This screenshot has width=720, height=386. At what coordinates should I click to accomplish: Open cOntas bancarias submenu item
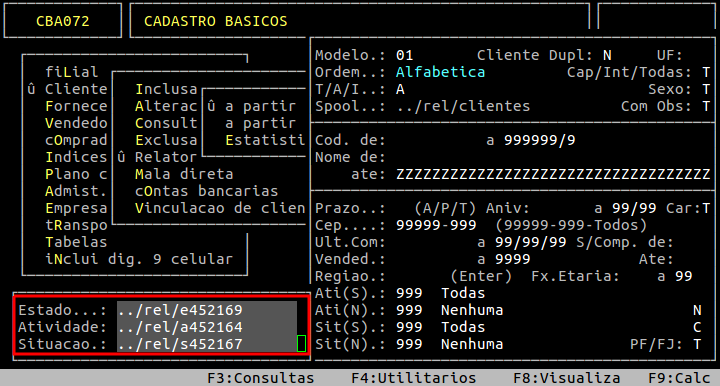[207, 191]
